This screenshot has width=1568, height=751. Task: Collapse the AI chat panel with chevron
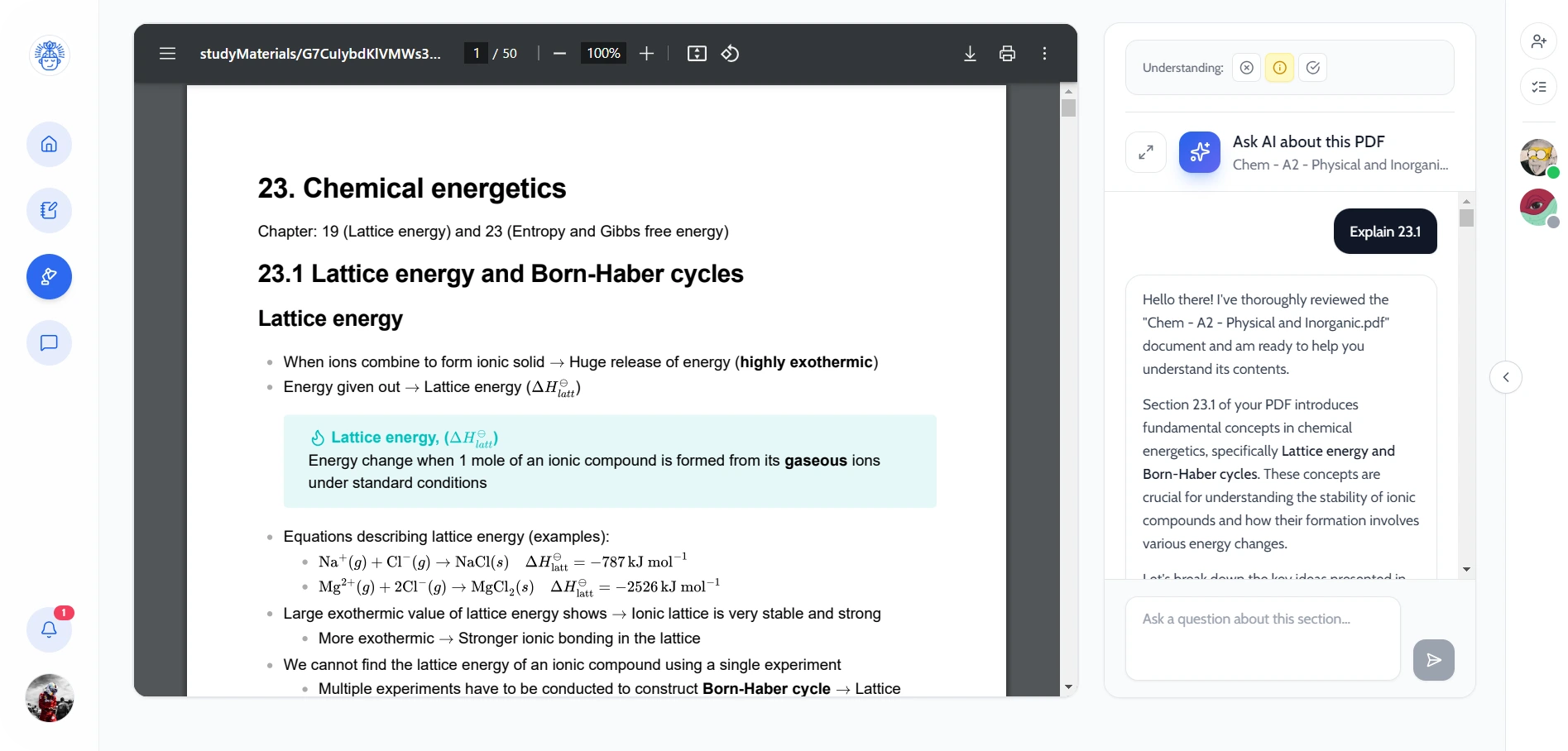point(1506,376)
